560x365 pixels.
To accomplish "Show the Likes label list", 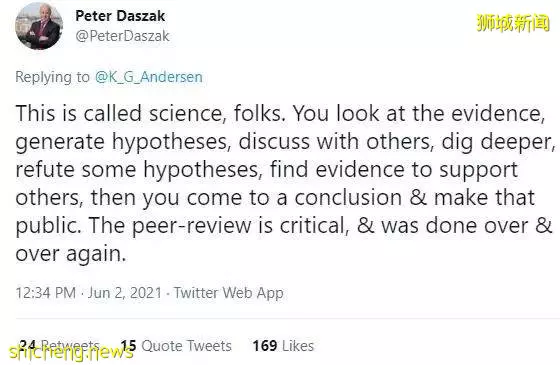I will point(298,346).
